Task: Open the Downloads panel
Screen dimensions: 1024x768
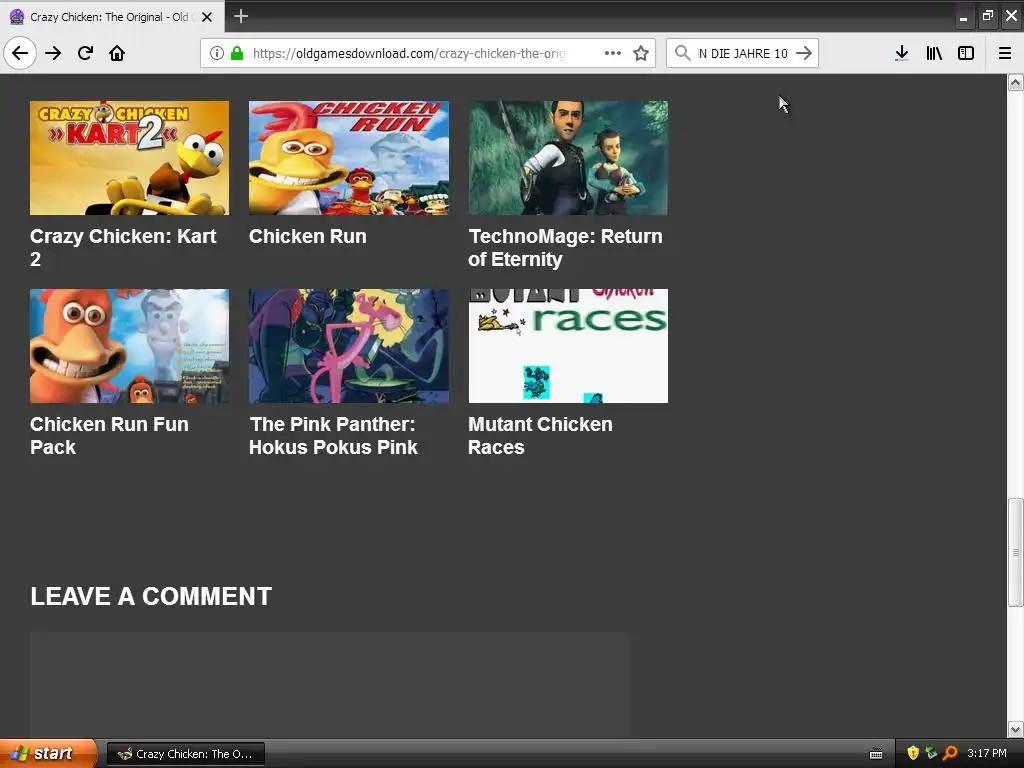Action: (902, 54)
